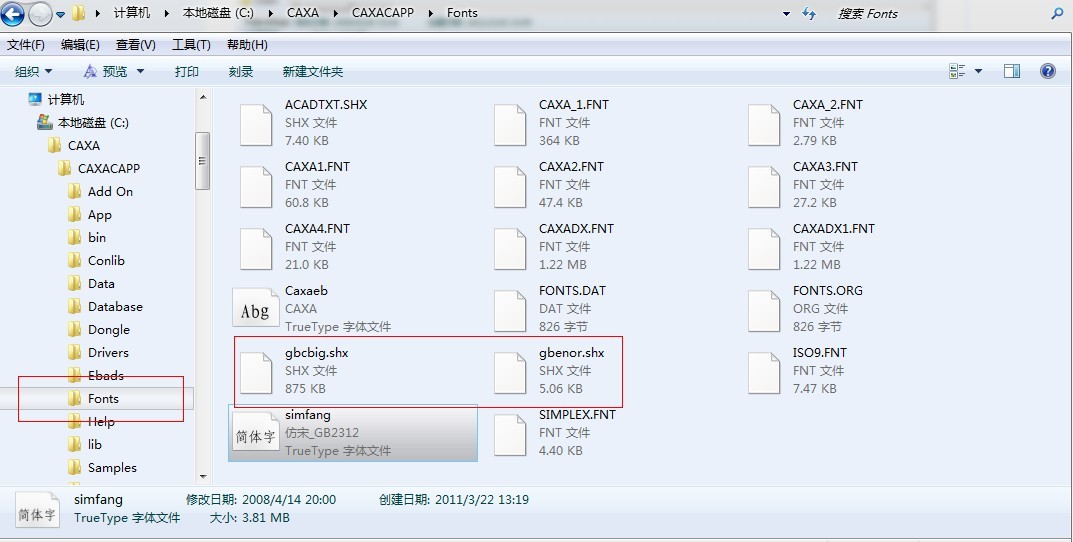Select the gbenor.shx file icon
Image resolution: width=1073 pixels, height=542 pixels.
click(510, 373)
